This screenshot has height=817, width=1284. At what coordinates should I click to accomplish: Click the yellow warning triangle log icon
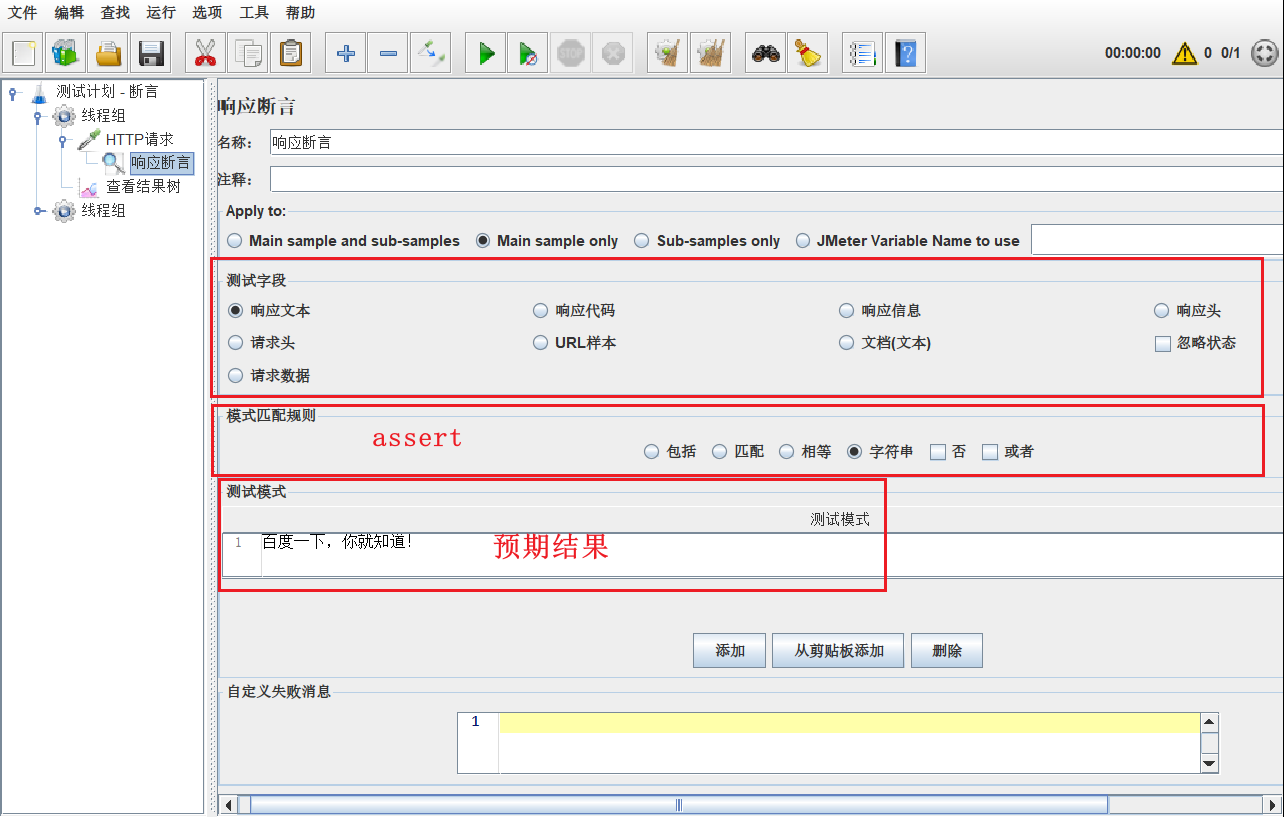click(x=1184, y=53)
